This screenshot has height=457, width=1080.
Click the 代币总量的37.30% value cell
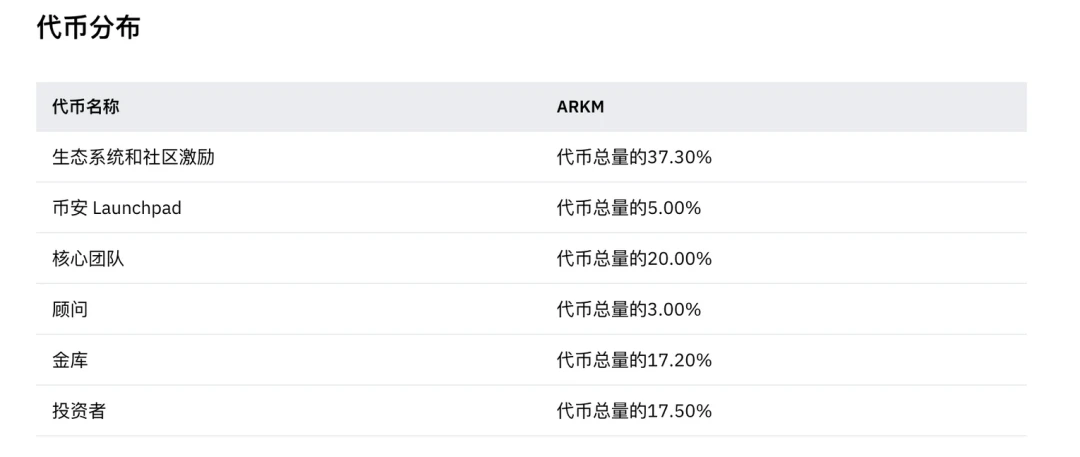(x=634, y=157)
